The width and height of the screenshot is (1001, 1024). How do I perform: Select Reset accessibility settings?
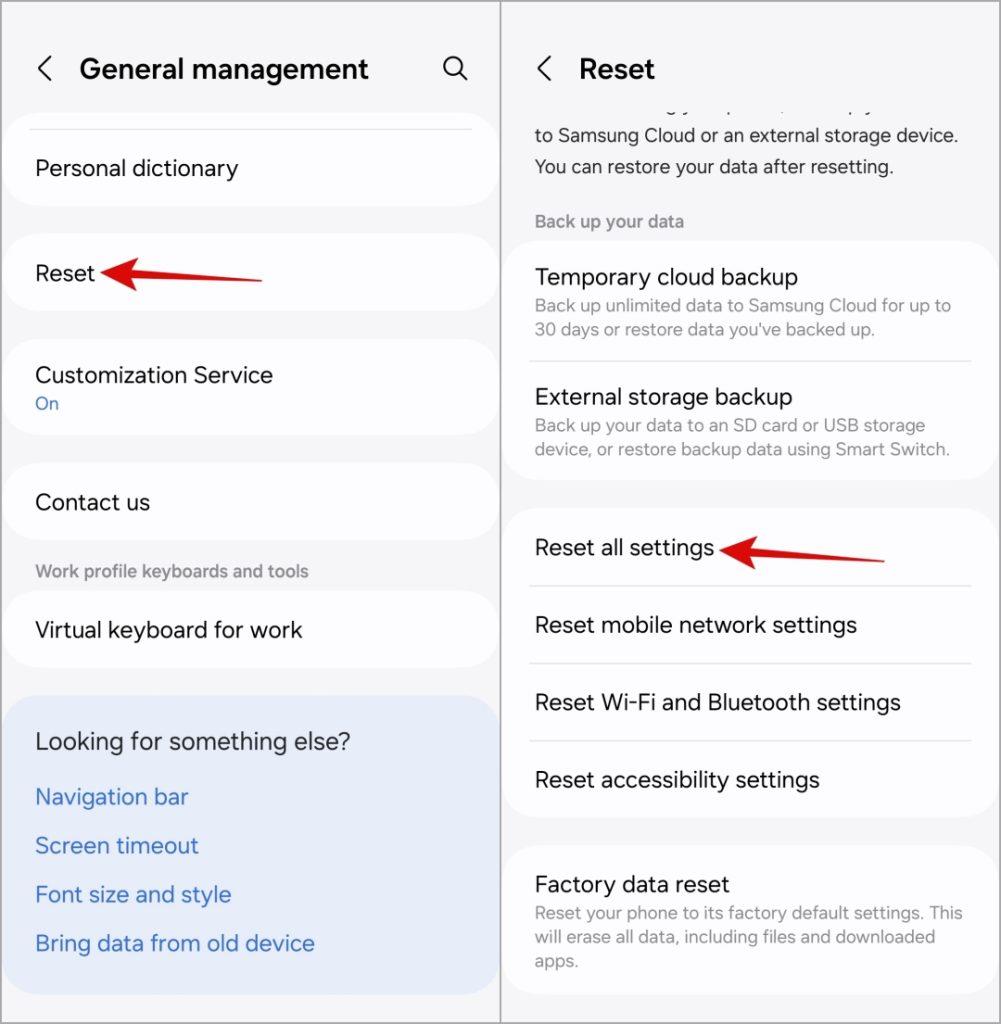(750, 780)
